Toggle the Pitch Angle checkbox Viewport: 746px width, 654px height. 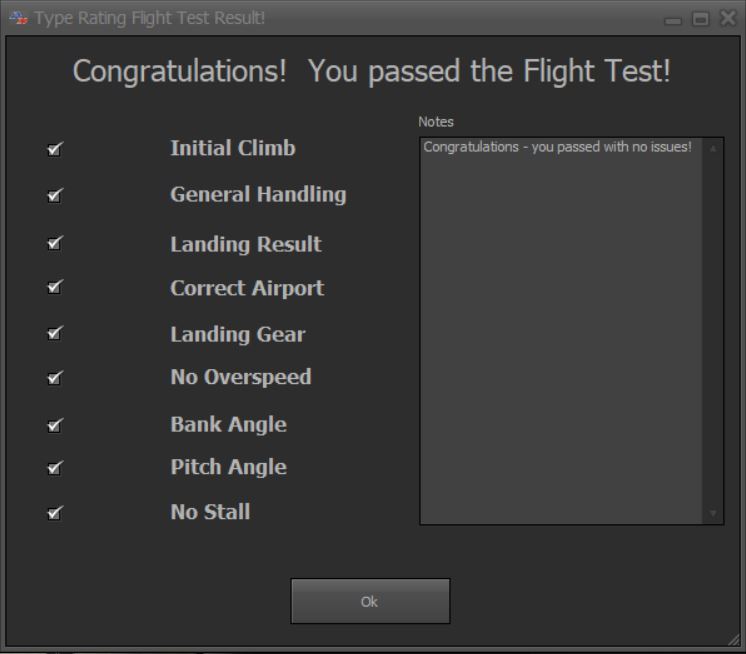tap(54, 468)
